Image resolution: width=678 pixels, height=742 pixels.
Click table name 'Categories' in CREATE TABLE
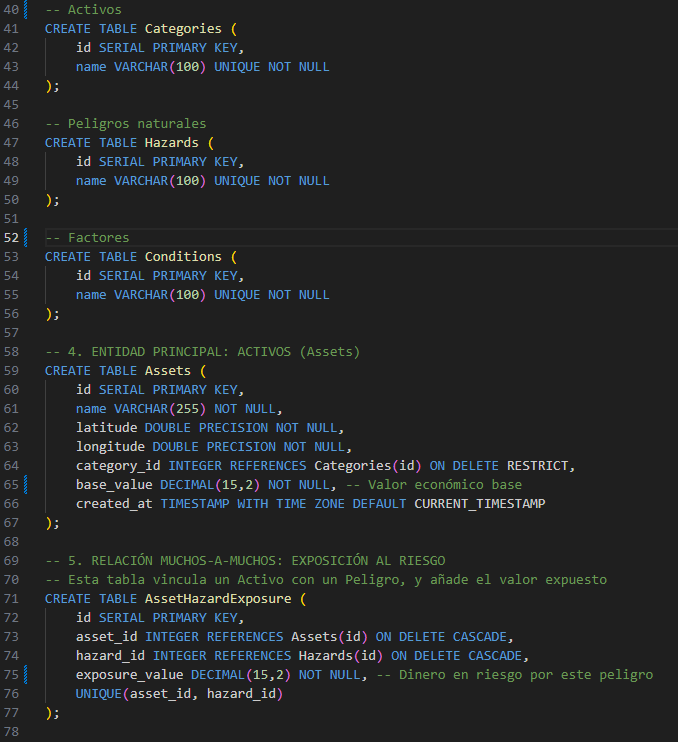coord(183,29)
